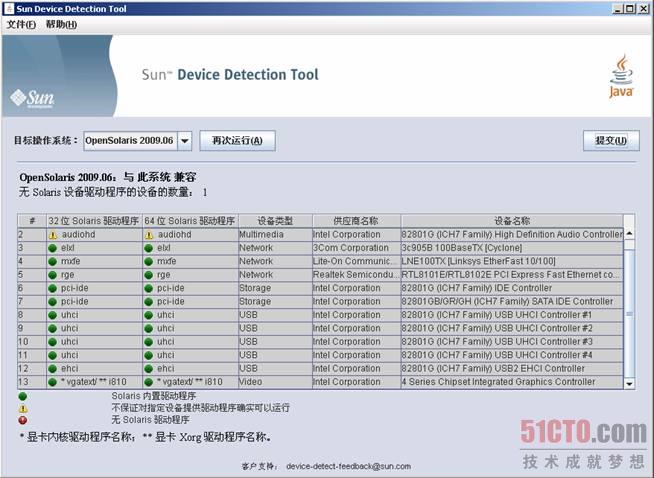Click the yellow warning legend icon
The width and height of the screenshot is (654, 478).
(23, 408)
